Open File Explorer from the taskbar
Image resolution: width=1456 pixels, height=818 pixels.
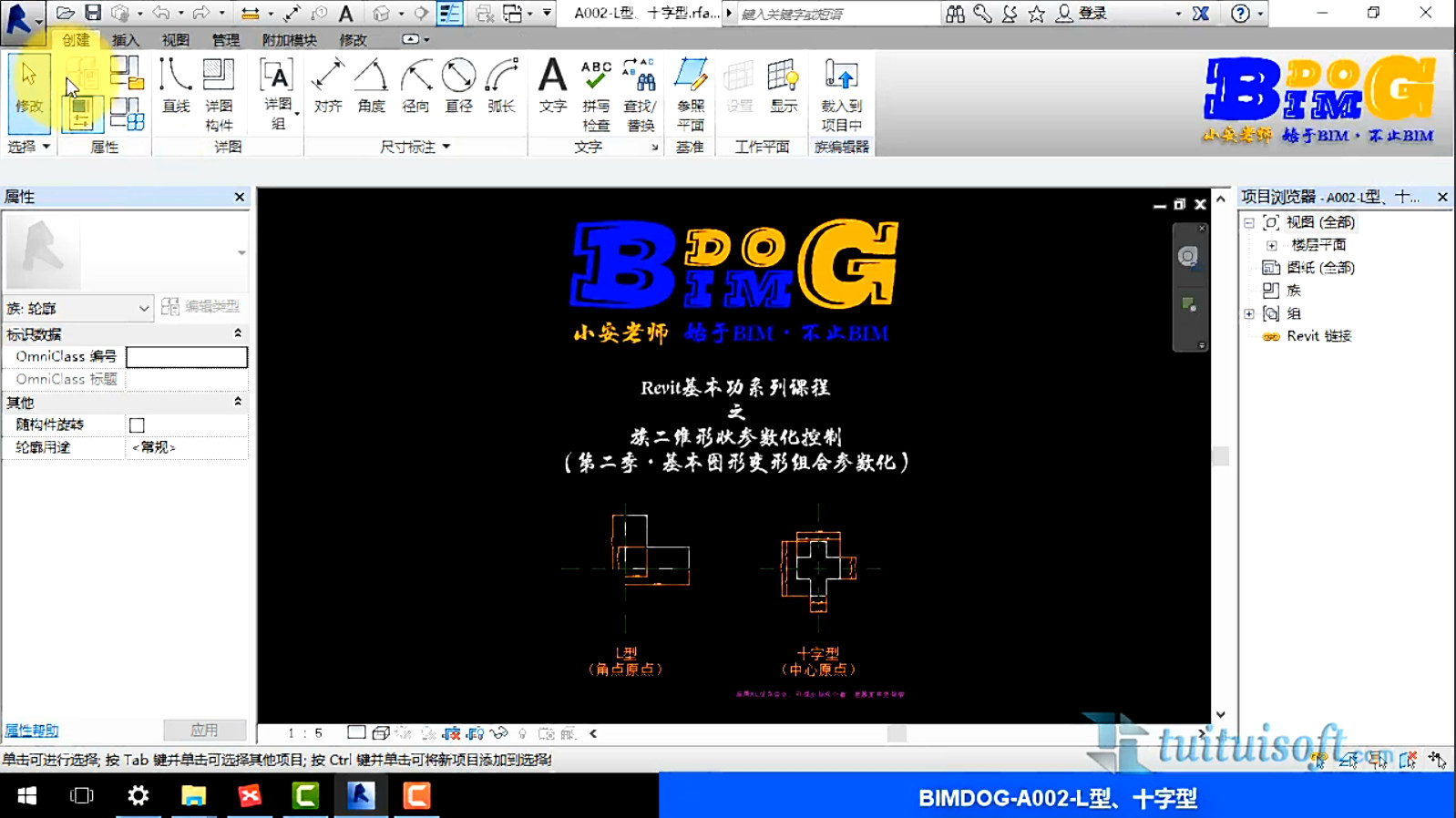(193, 796)
